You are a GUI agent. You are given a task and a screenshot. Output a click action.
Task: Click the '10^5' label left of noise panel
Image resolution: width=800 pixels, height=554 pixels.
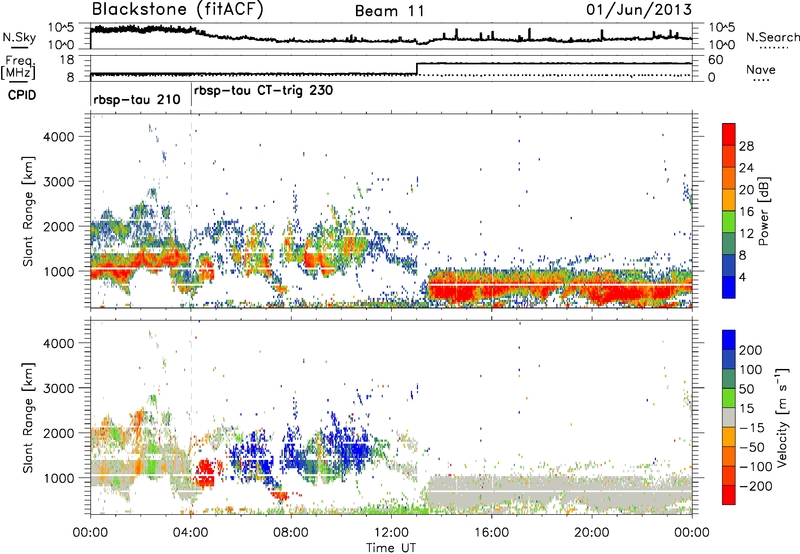(x=61, y=28)
